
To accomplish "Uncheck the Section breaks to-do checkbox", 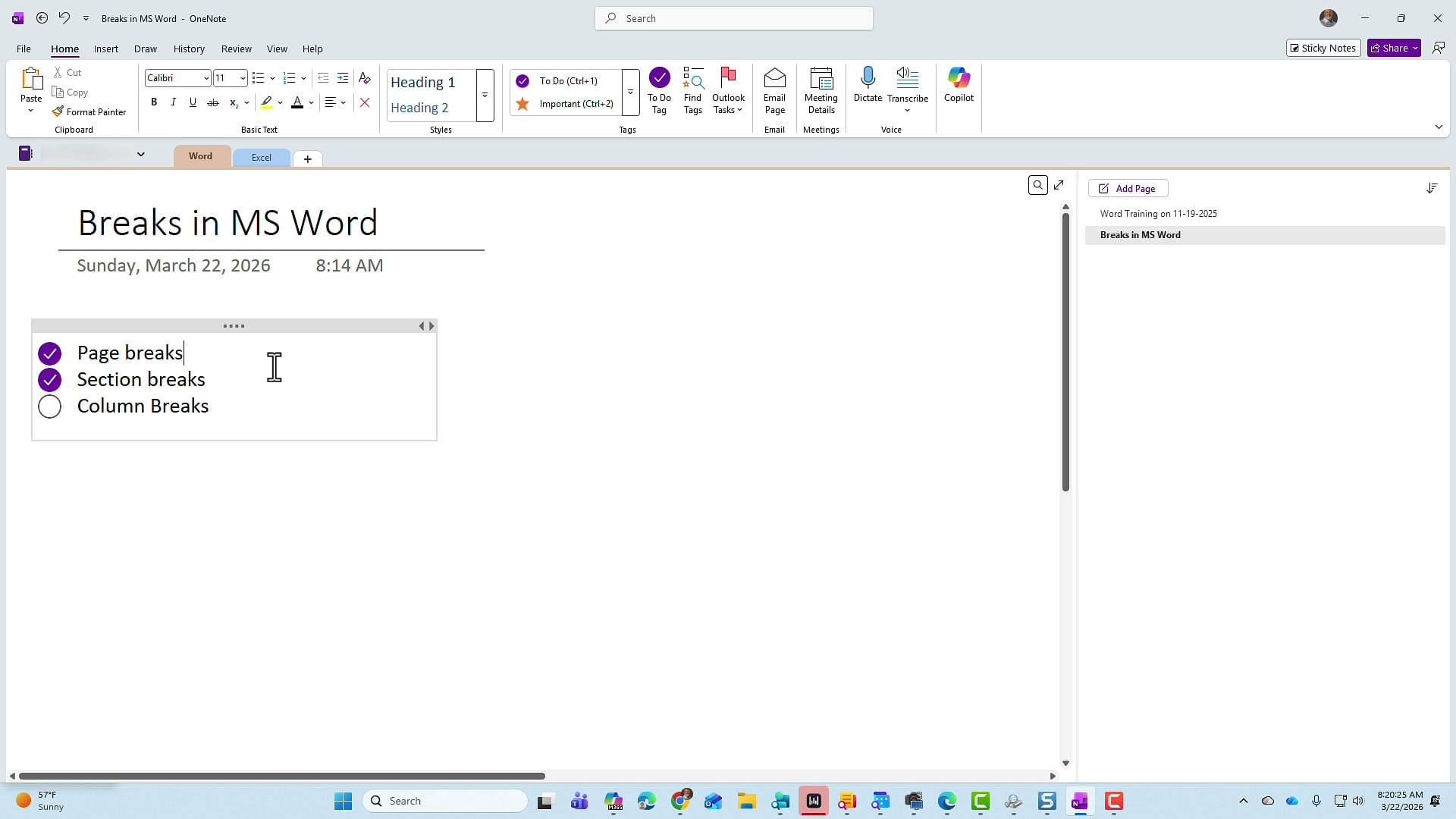I will click(49, 380).
